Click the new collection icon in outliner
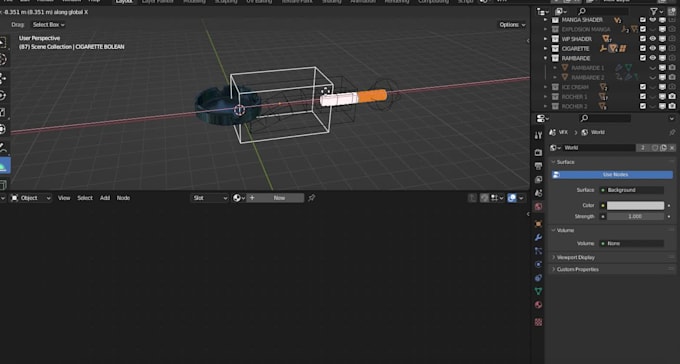Screen dimensions: 680x364 click(672, 11)
